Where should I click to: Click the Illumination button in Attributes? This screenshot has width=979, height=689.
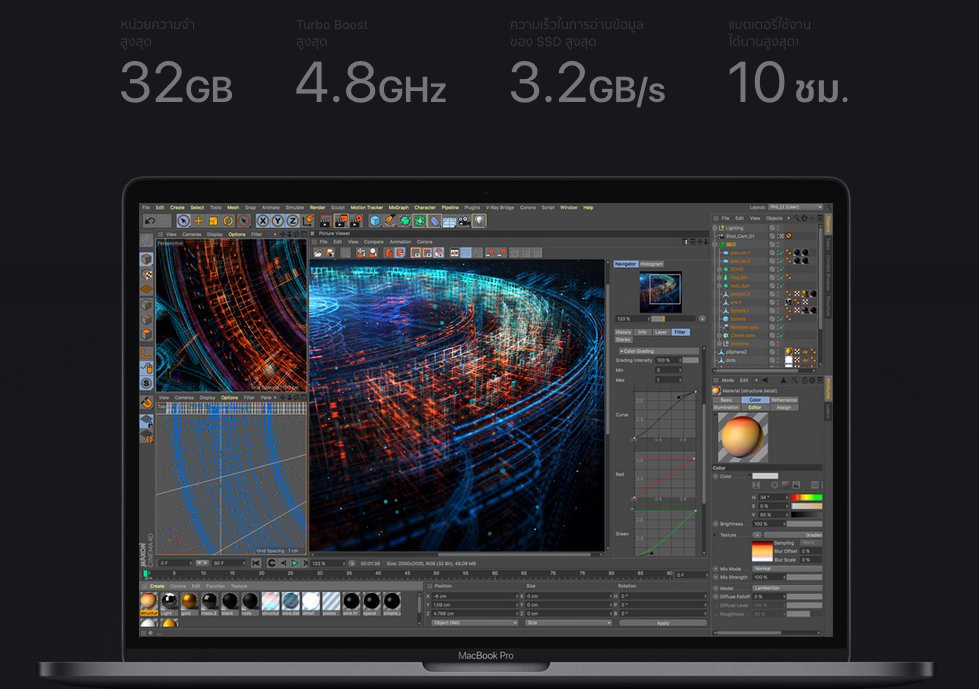click(726, 408)
